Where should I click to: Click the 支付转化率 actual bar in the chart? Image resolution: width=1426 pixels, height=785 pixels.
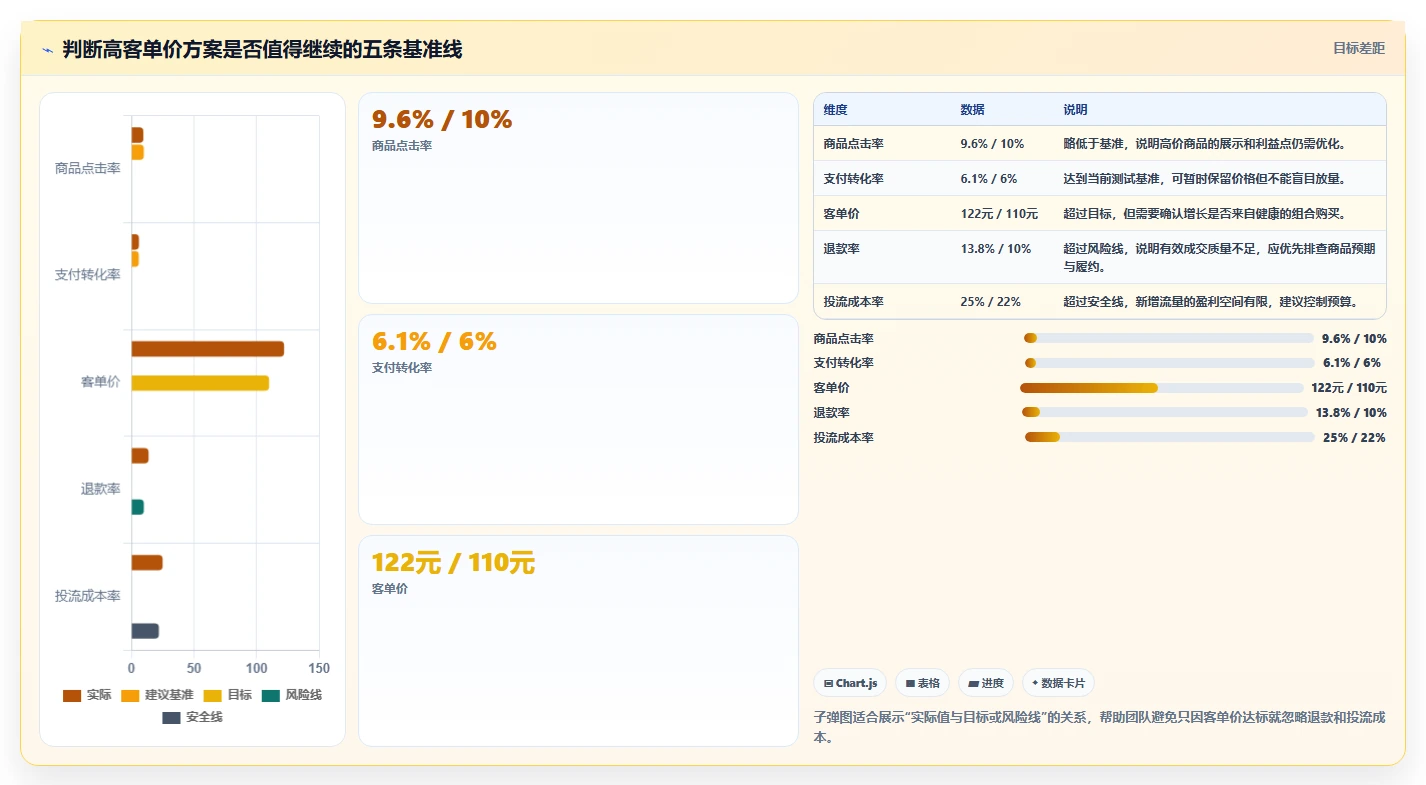(135, 242)
